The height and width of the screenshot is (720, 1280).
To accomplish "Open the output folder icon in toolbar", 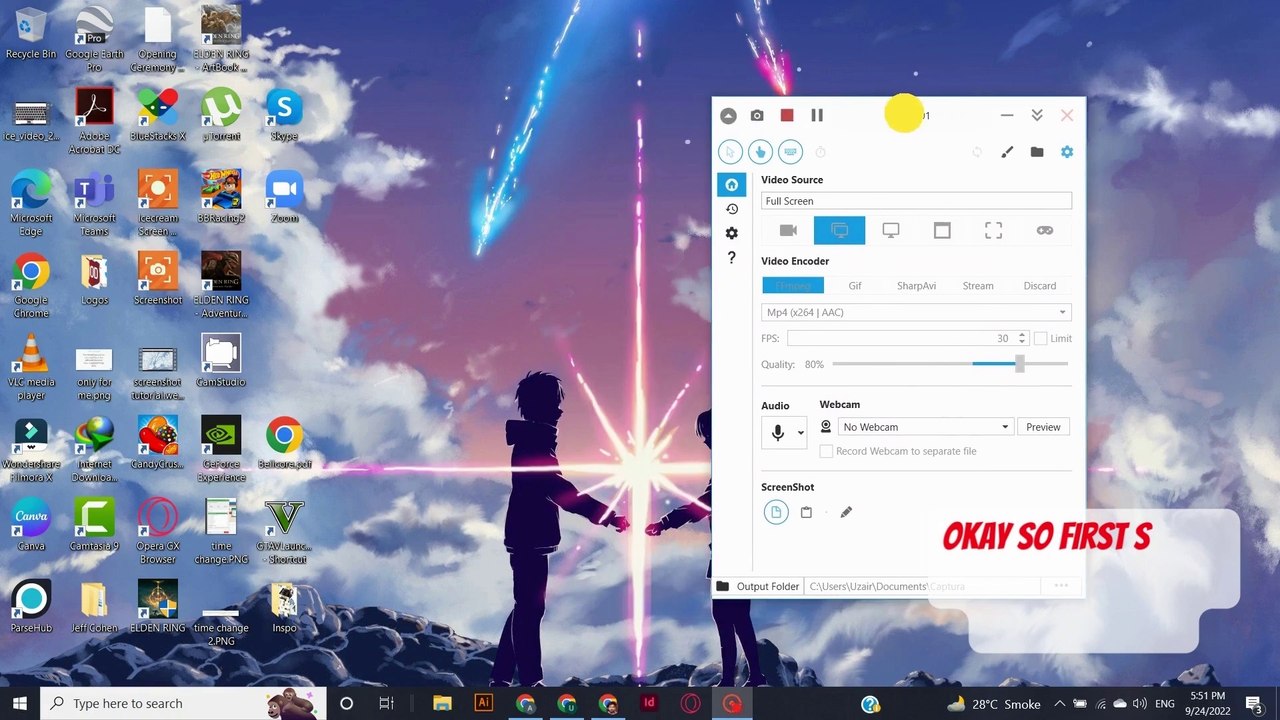I will [x=1037, y=152].
